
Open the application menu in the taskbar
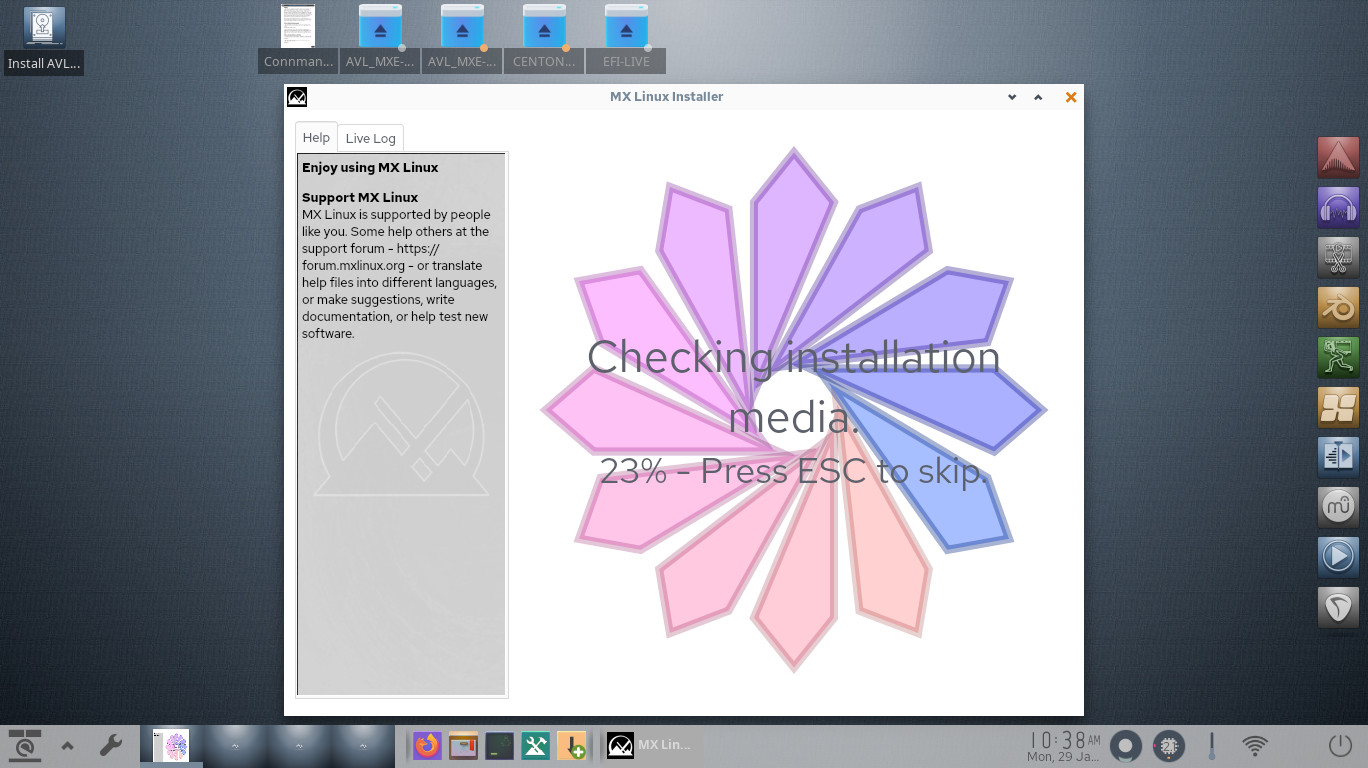coord(25,746)
